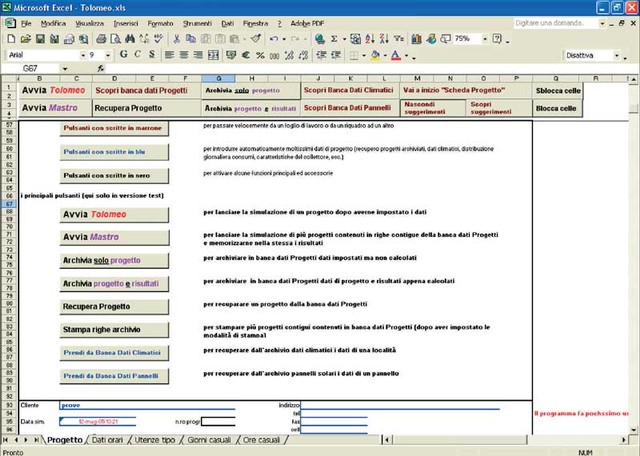The width and height of the screenshot is (640, 456).
Task: Open the Disattiva dropdown list
Action: click(617, 55)
